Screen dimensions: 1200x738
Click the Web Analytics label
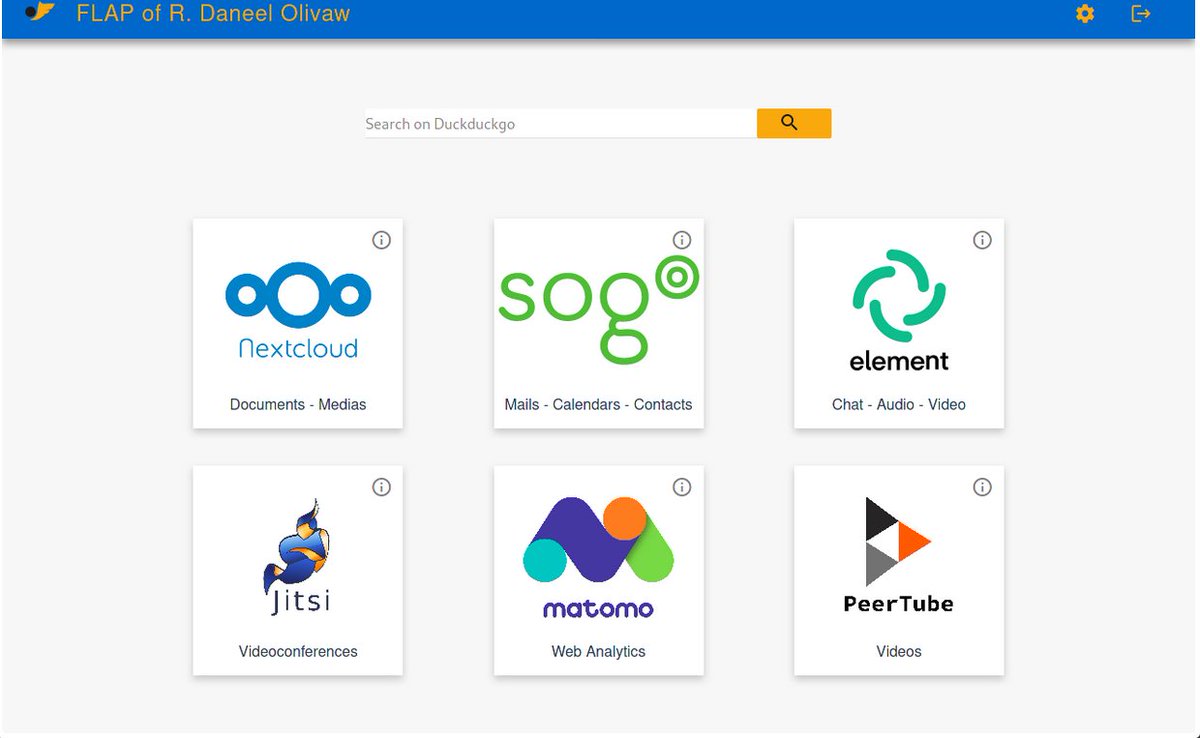[598, 651]
